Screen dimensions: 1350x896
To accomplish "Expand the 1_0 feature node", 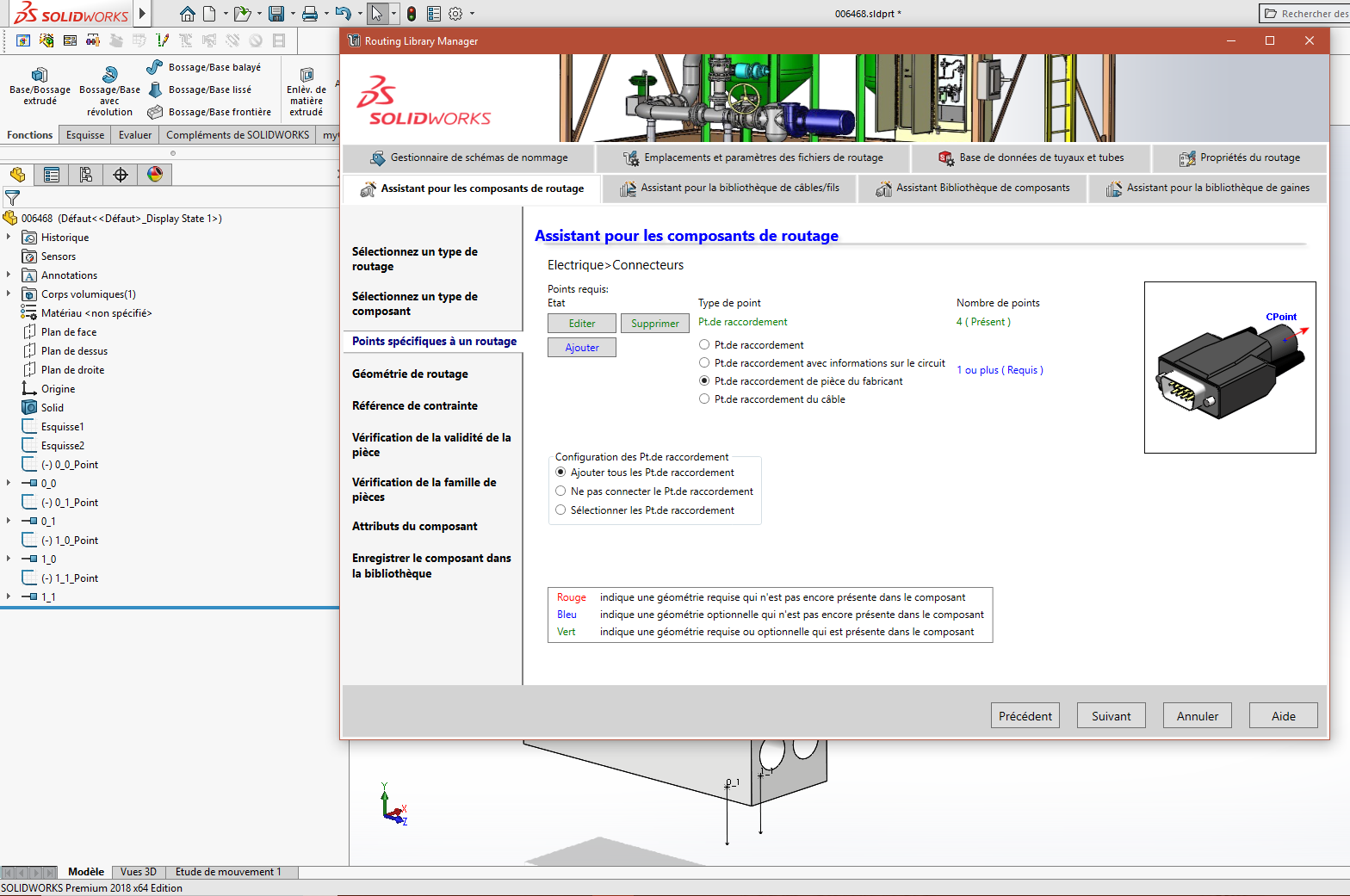I will point(9,559).
